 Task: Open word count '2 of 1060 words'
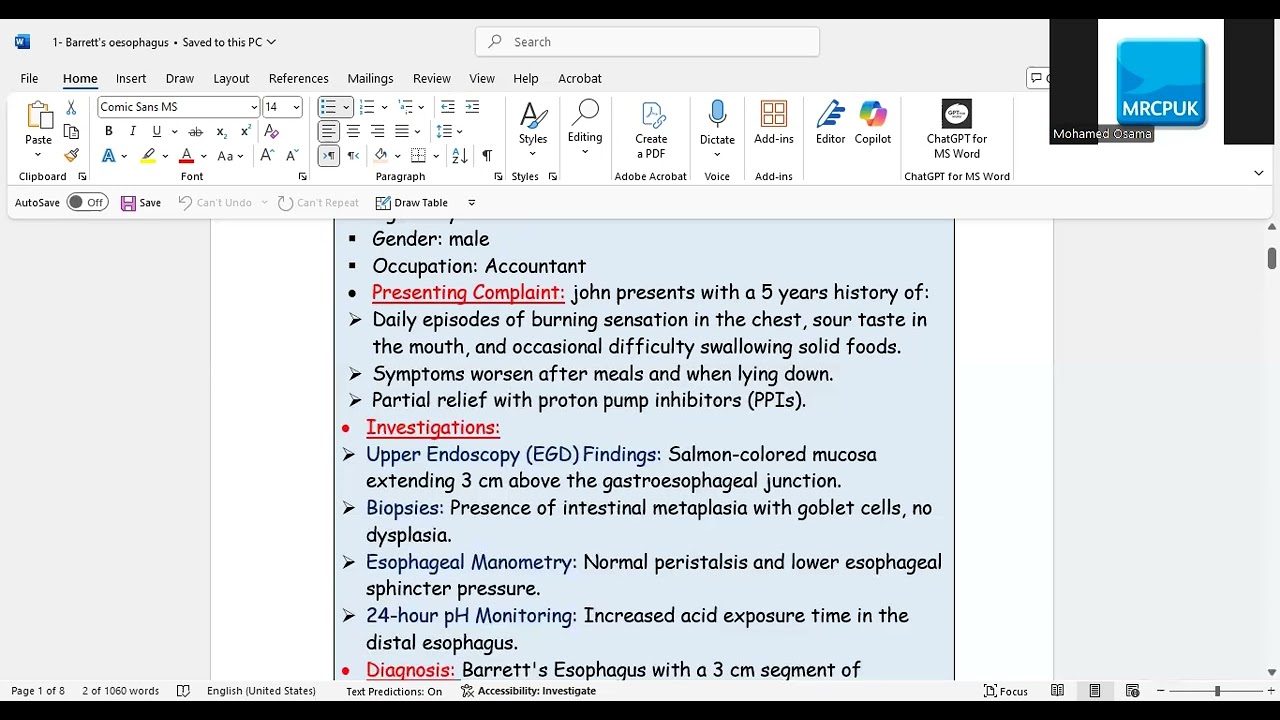(x=120, y=691)
